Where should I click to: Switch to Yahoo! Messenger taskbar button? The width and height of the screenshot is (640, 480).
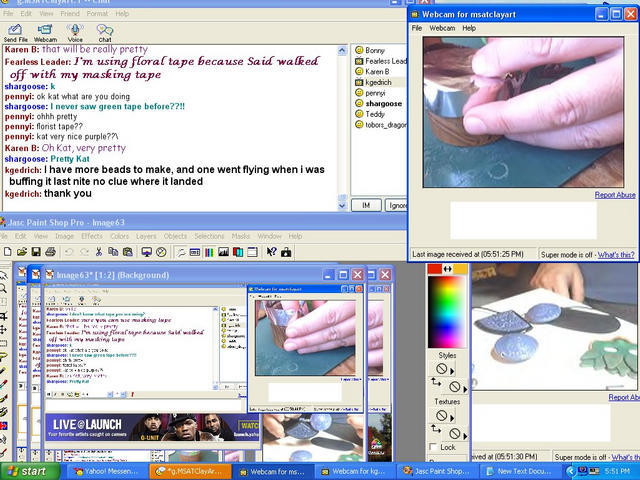pyautogui.click(x=106, y=471)
